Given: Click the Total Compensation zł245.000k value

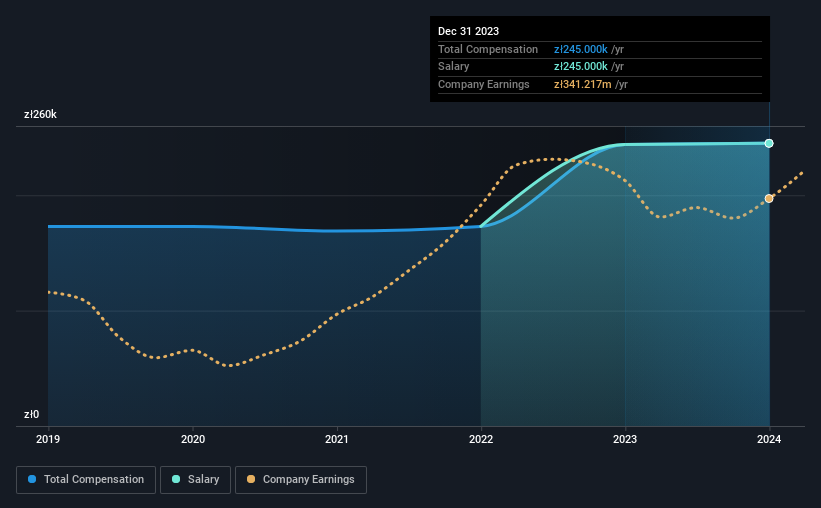Looking at the screenshot, I should [581, 49].
